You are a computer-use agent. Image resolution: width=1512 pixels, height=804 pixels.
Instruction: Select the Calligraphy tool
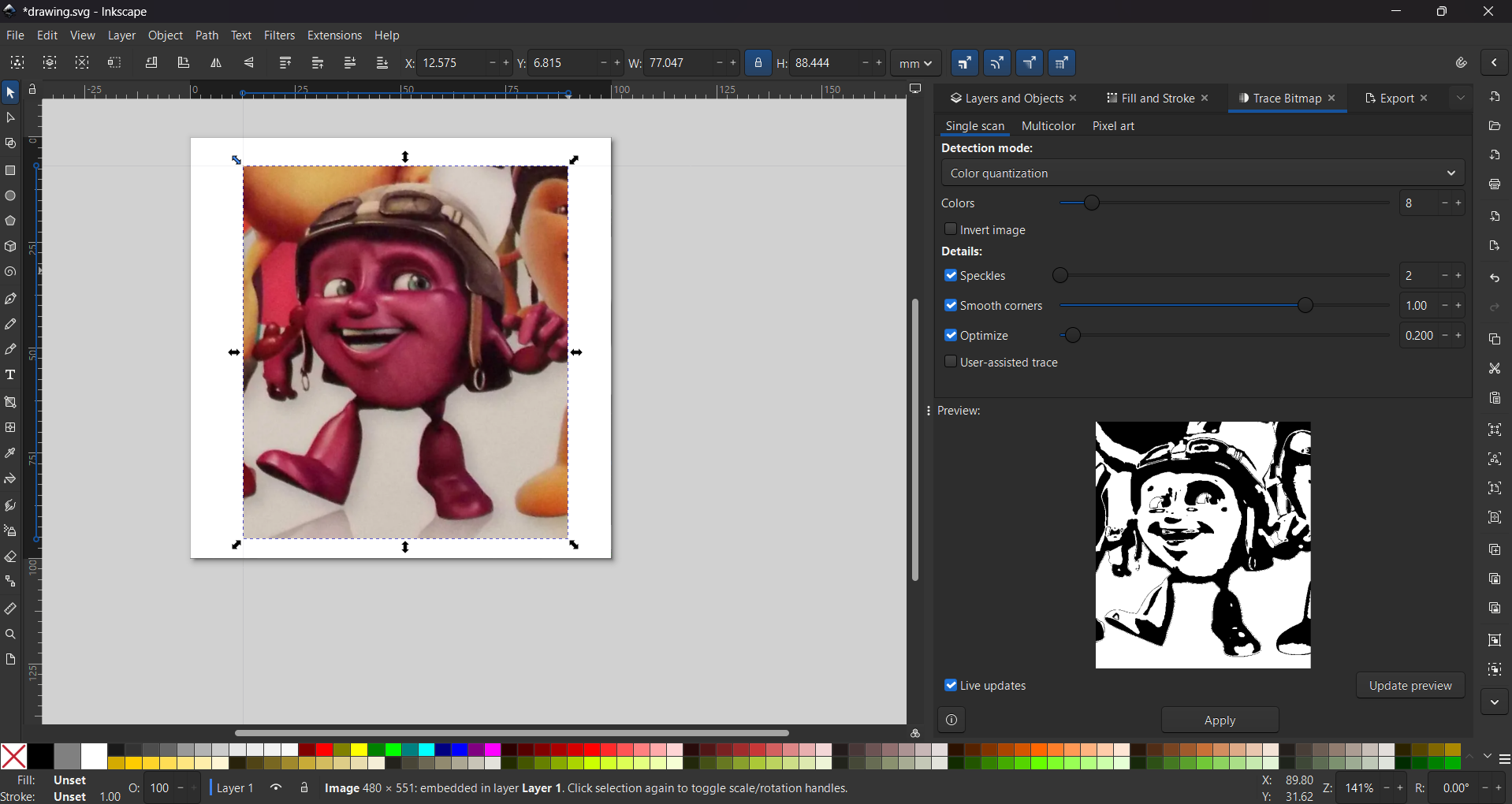10,349
